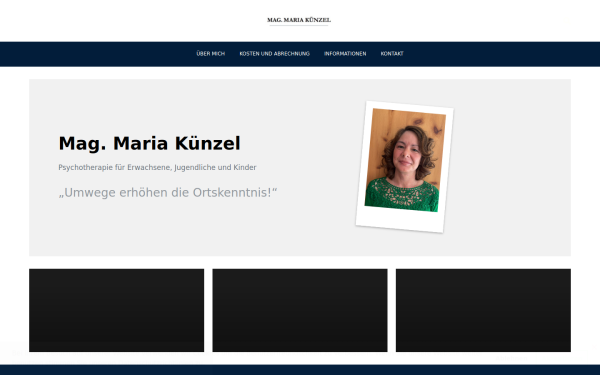600x375 pixels.
Task: Click the heading 'Mag. Maria Künzel'
Action: point(149,143)
